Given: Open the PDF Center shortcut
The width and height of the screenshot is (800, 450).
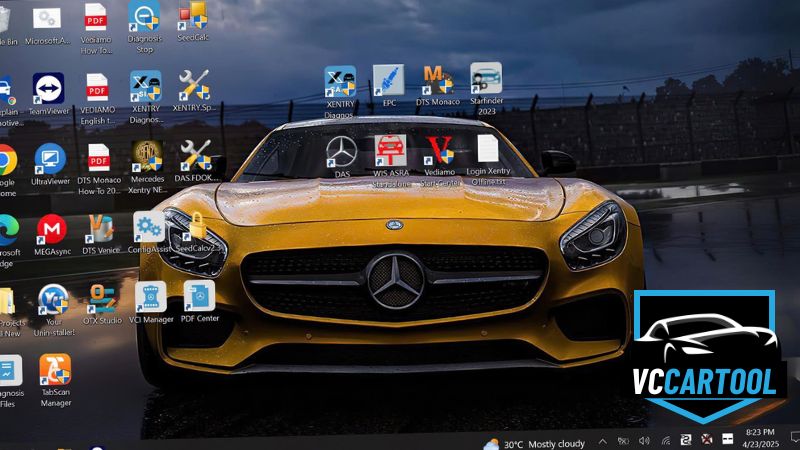Looking at the screenshot, I should pyautogui.click(x=199, y=301).
